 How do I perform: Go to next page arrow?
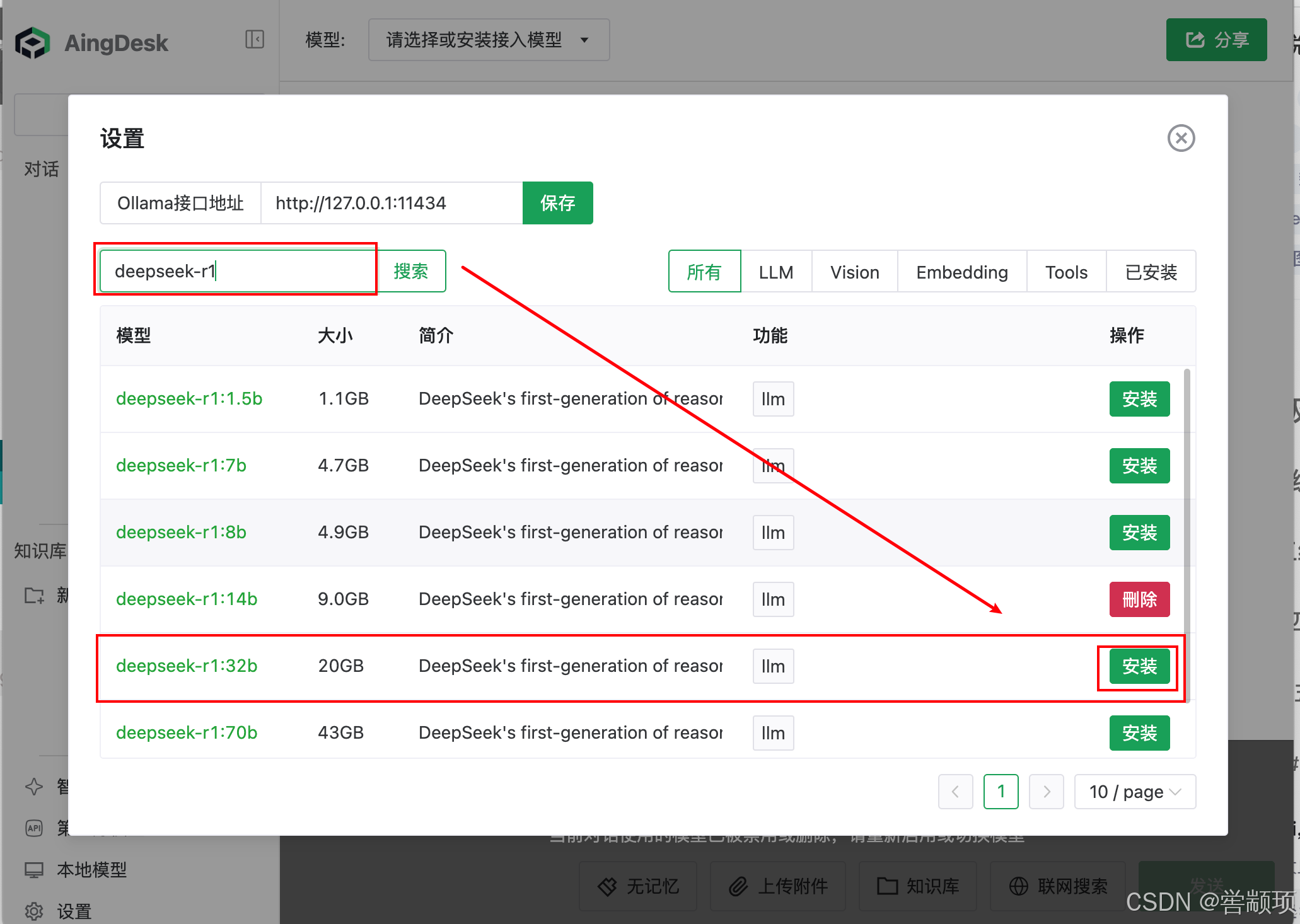pos(1046,791)
